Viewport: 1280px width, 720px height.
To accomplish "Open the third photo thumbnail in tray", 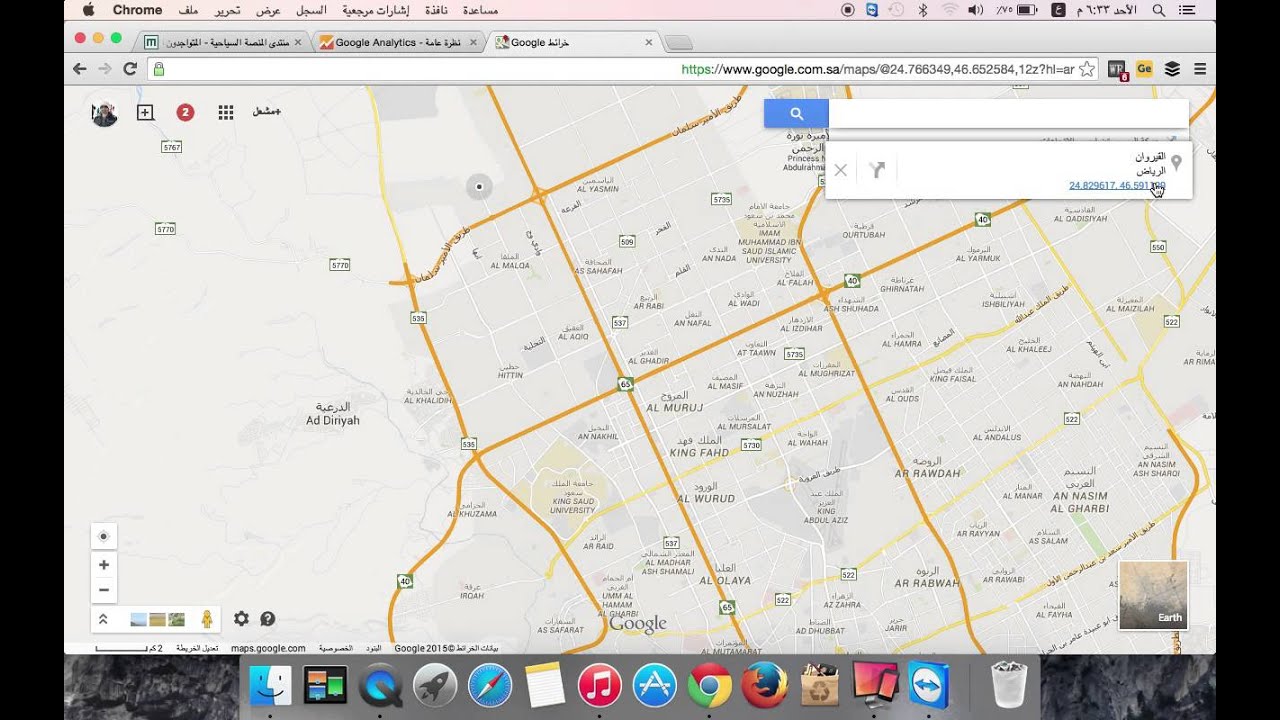I will click(176, 620).
